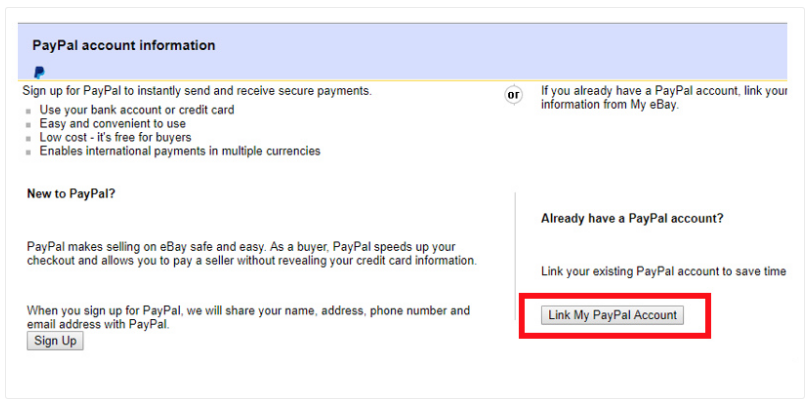Select 'New to PayPal?' heading text
This screenshot has height=406, width=810.
coord(71,194)
